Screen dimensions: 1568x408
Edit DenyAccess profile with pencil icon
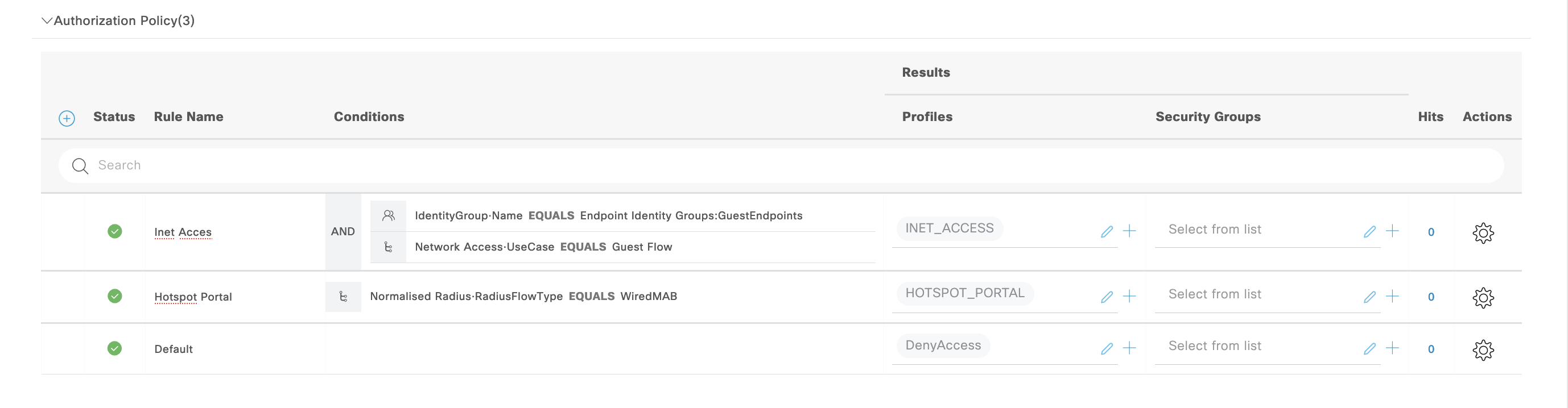[x=1107, y=348]
